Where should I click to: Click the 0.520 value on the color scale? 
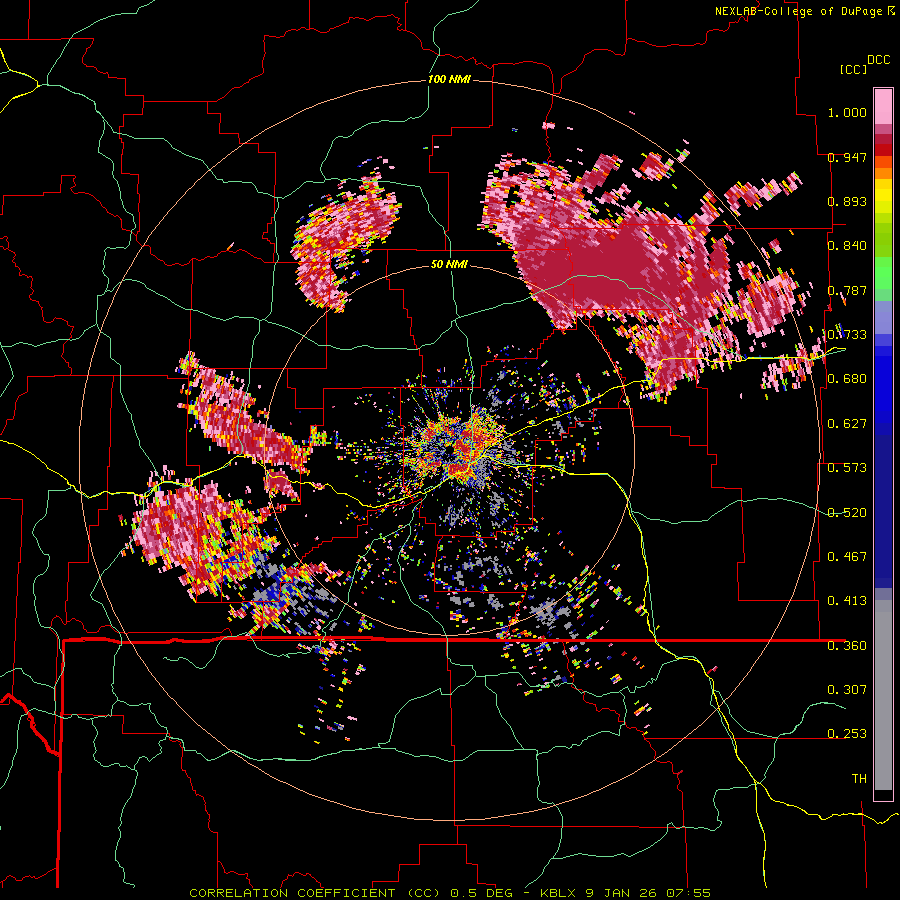coord(847,513)
